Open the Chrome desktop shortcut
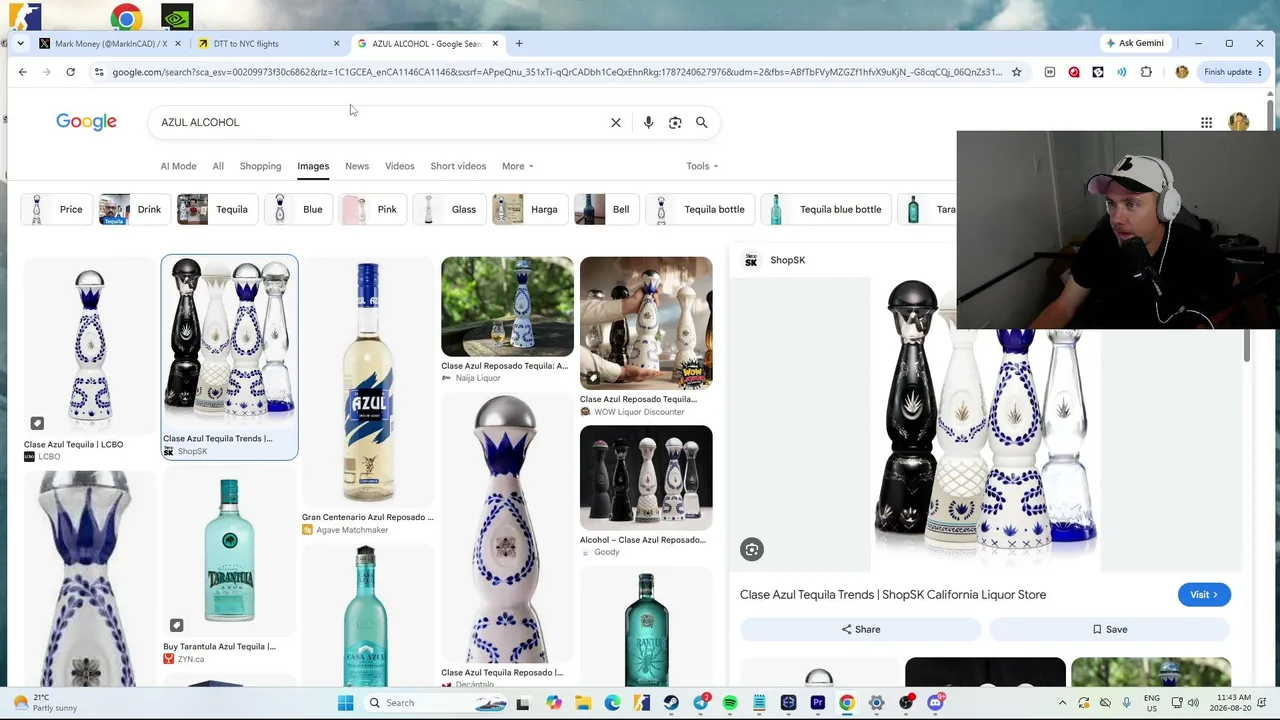The width and height of the screenshot is (1280, 720). point(126,17)
